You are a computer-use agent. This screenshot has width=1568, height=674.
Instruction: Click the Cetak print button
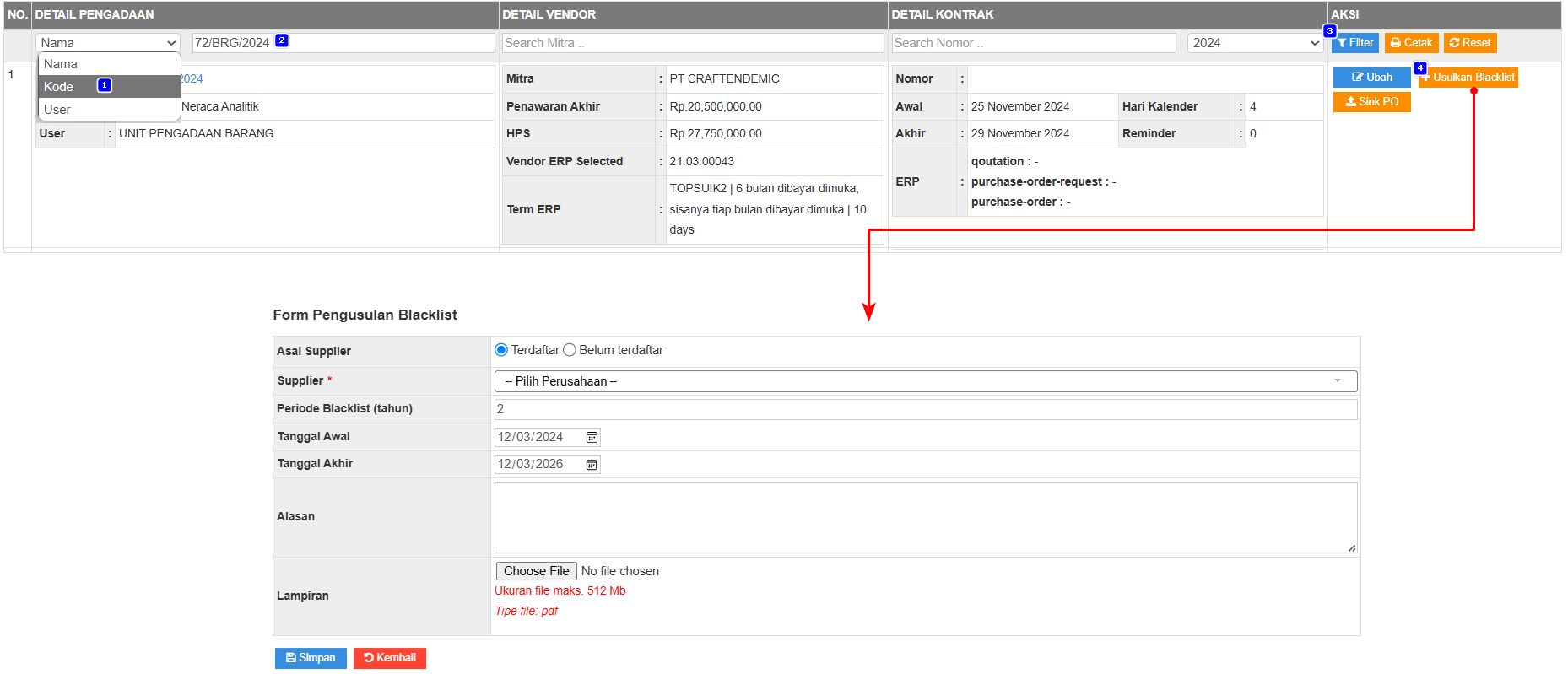point(1411,43)
